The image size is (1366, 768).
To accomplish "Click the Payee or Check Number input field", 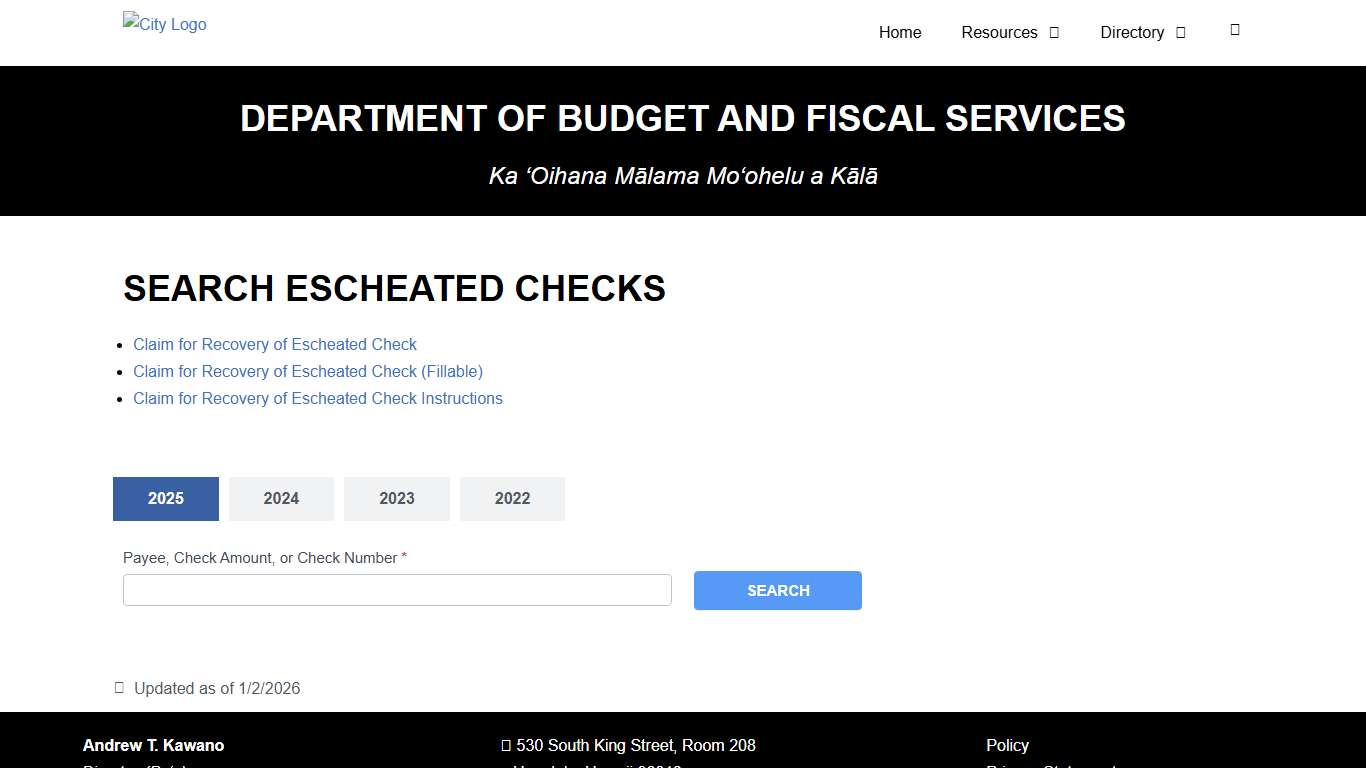I will [397, 589].
